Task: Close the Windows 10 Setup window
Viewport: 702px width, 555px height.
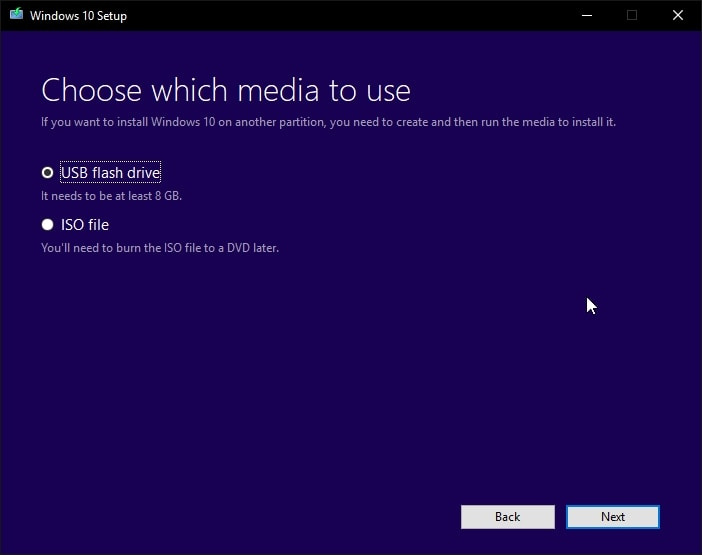Action: pos(678,15)
